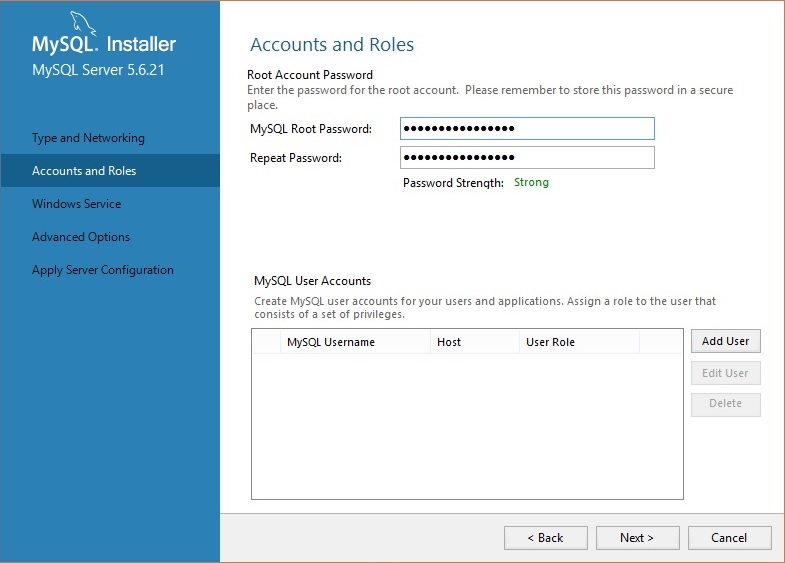This screenshot has width=785, height=563.
Task: Click the Delete user button
Action: pos(725,404)
